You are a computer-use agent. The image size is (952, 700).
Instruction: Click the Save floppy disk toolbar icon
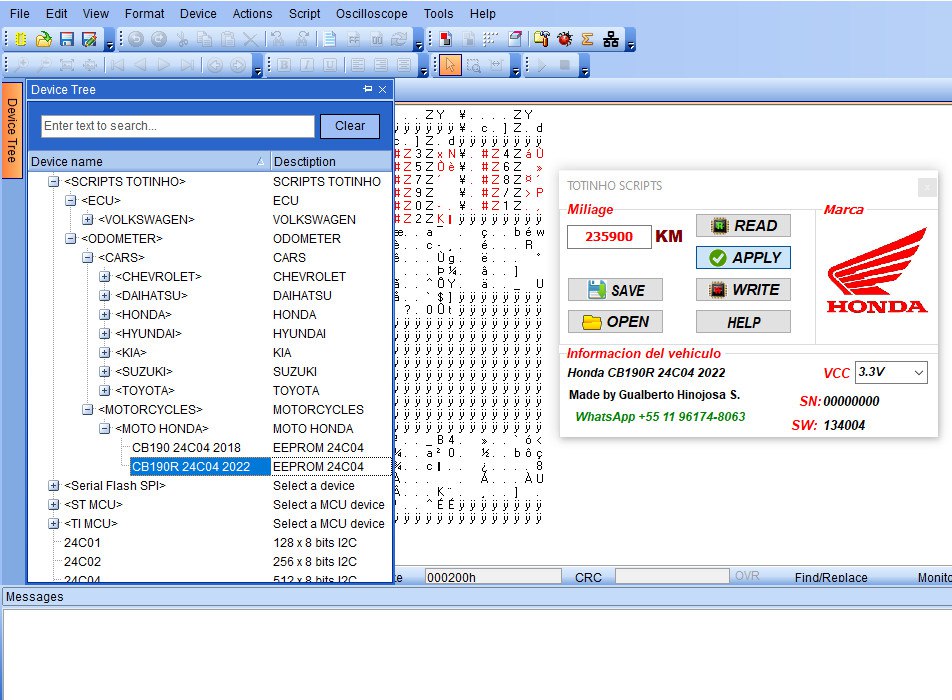(x=66, y=39)
